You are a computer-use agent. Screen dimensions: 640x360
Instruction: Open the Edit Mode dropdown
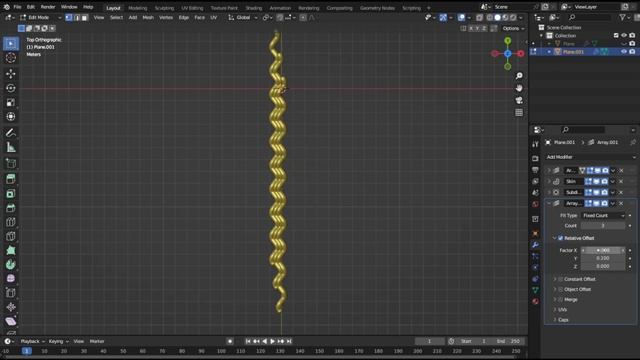coord(40,18)
